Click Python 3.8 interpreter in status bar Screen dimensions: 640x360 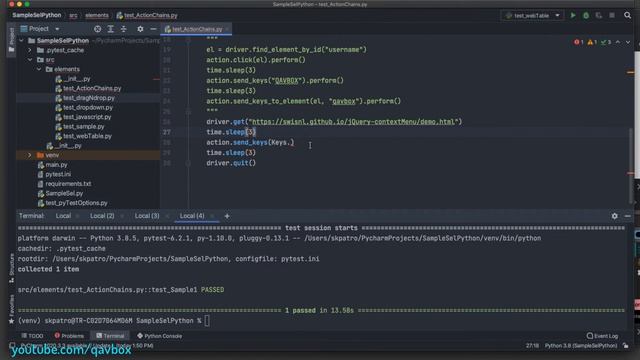tap(581, 346)
